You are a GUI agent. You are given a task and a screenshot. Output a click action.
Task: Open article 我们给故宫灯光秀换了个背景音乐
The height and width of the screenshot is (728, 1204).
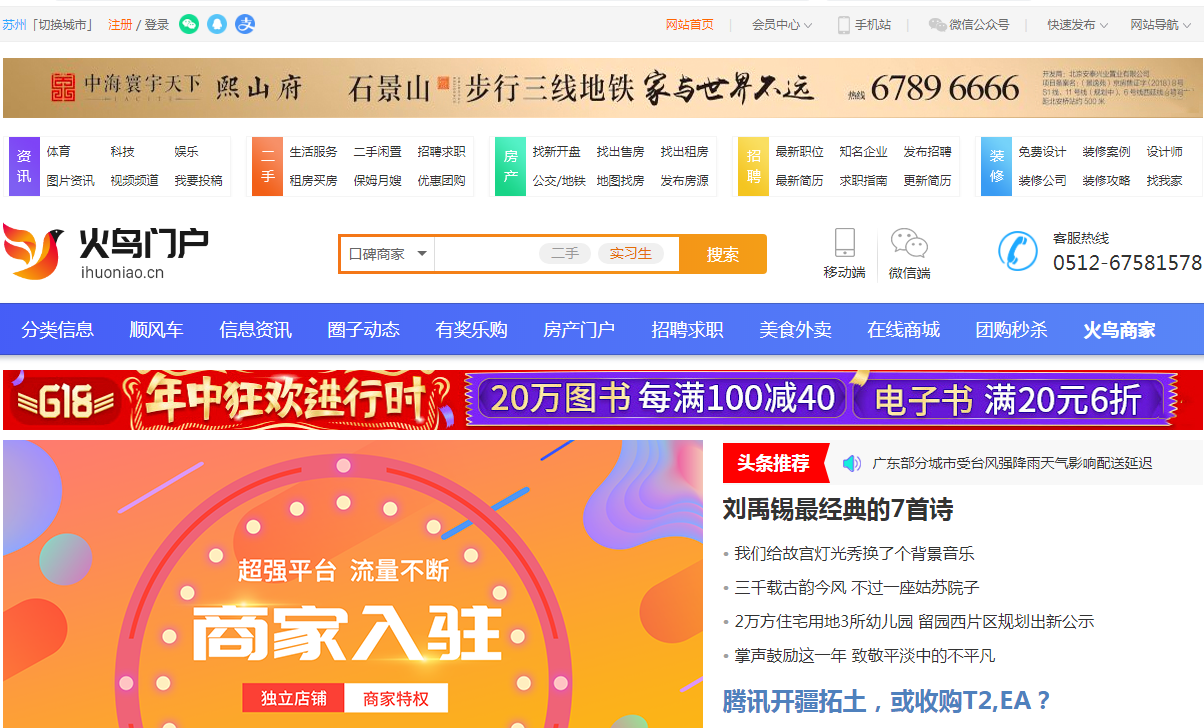click(854, 553)
